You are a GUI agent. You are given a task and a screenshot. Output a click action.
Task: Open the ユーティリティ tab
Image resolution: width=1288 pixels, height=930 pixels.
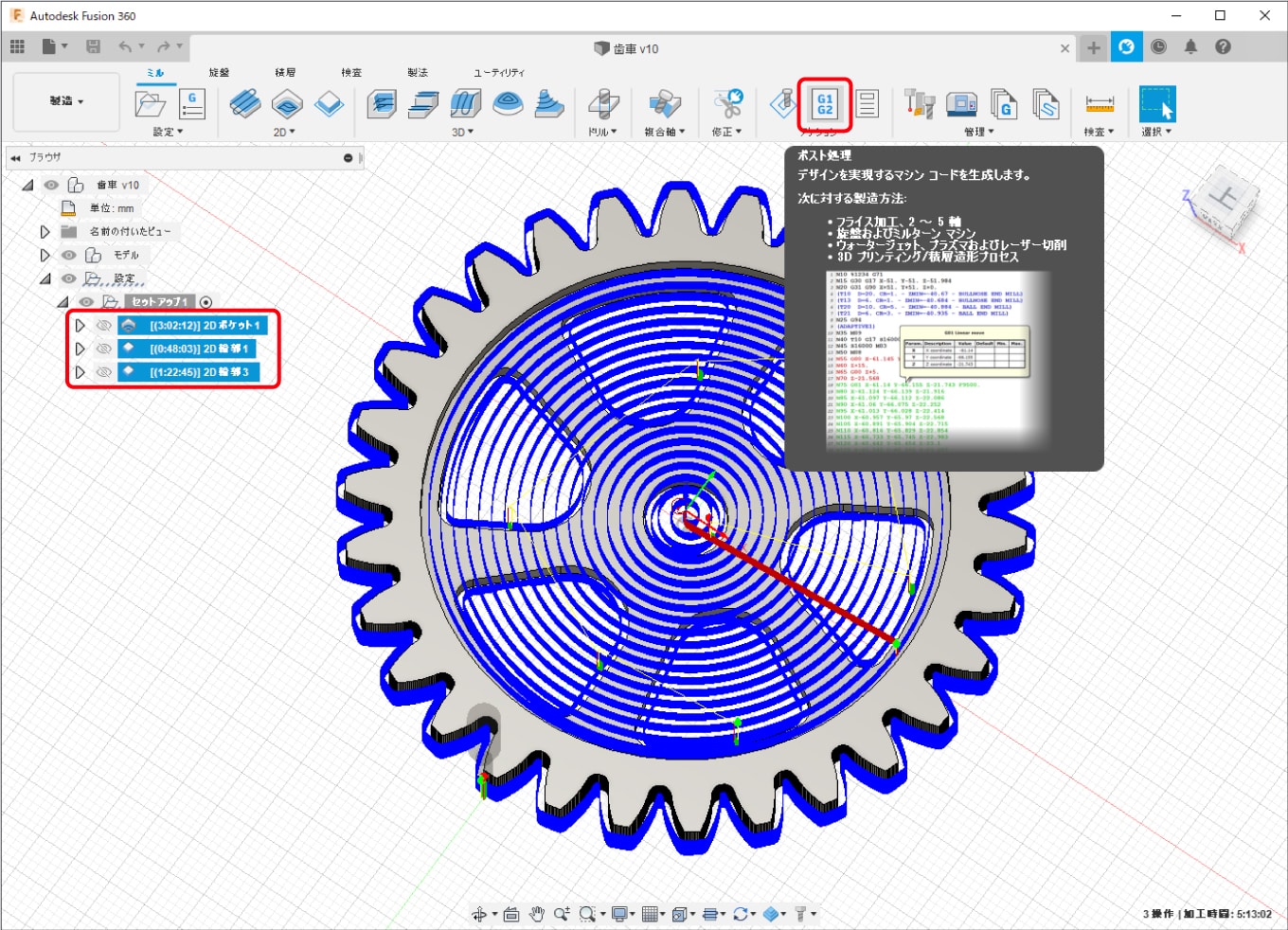click(498, 72)
